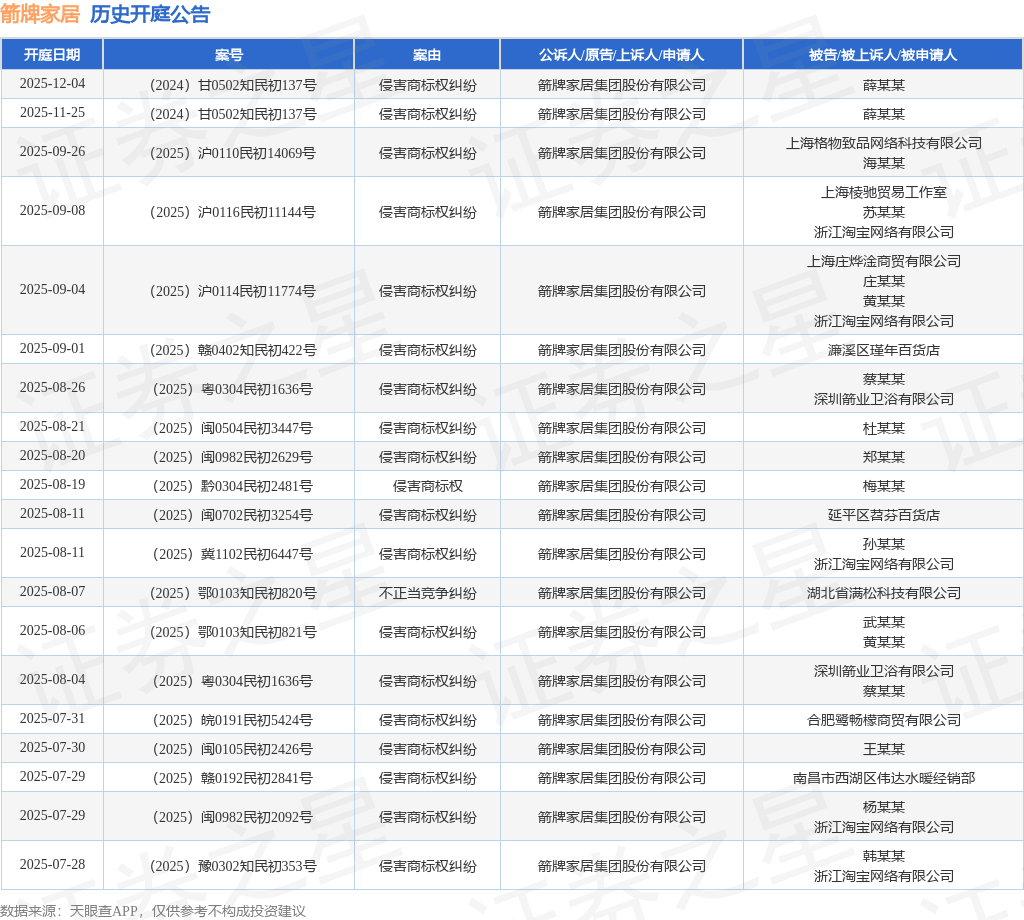
Task: Select the 案号 column header
Action: click(x=229, y=55)
